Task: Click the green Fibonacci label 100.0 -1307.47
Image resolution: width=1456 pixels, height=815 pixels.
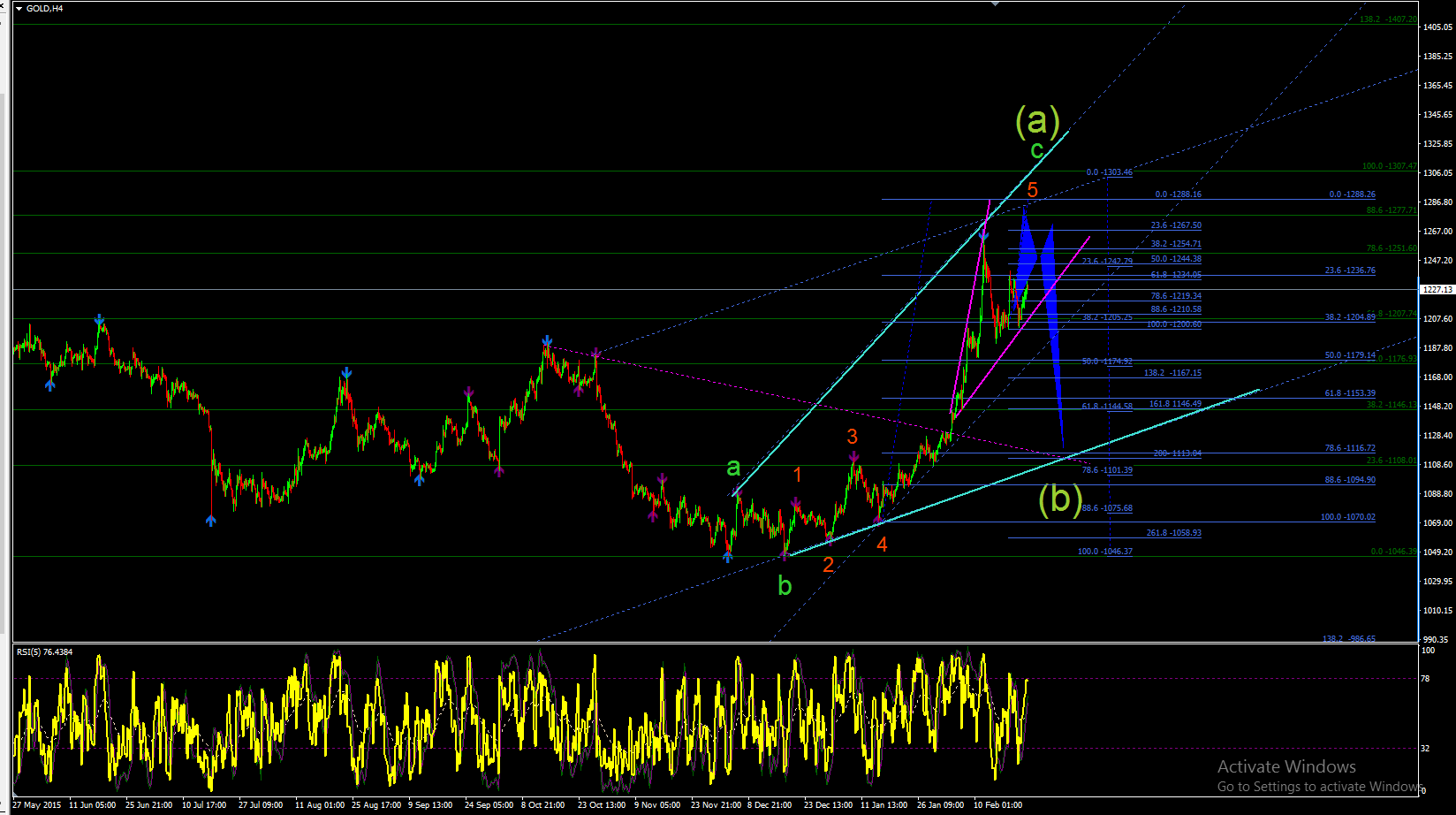Action: click(1389, 166)
